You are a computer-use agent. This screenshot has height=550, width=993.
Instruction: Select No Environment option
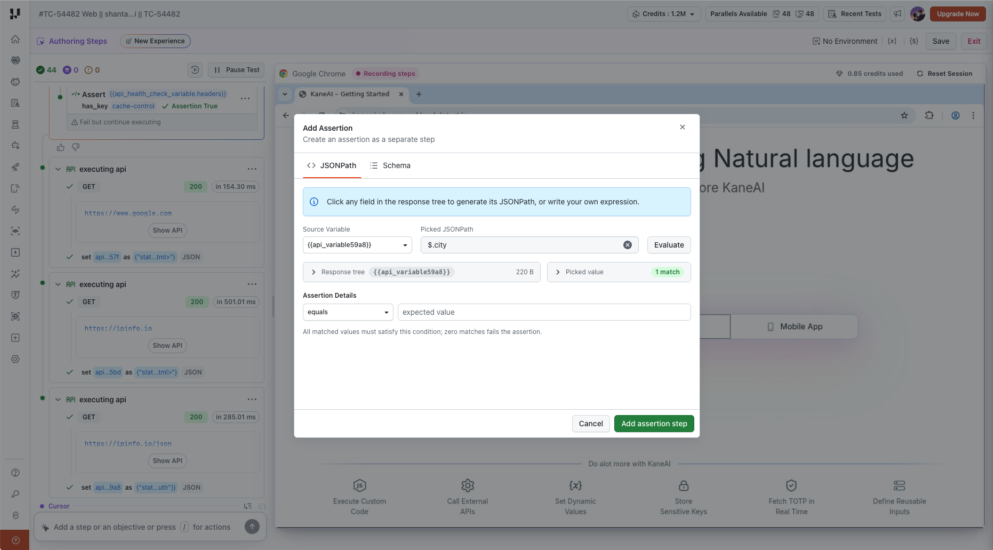pos(845,41)
